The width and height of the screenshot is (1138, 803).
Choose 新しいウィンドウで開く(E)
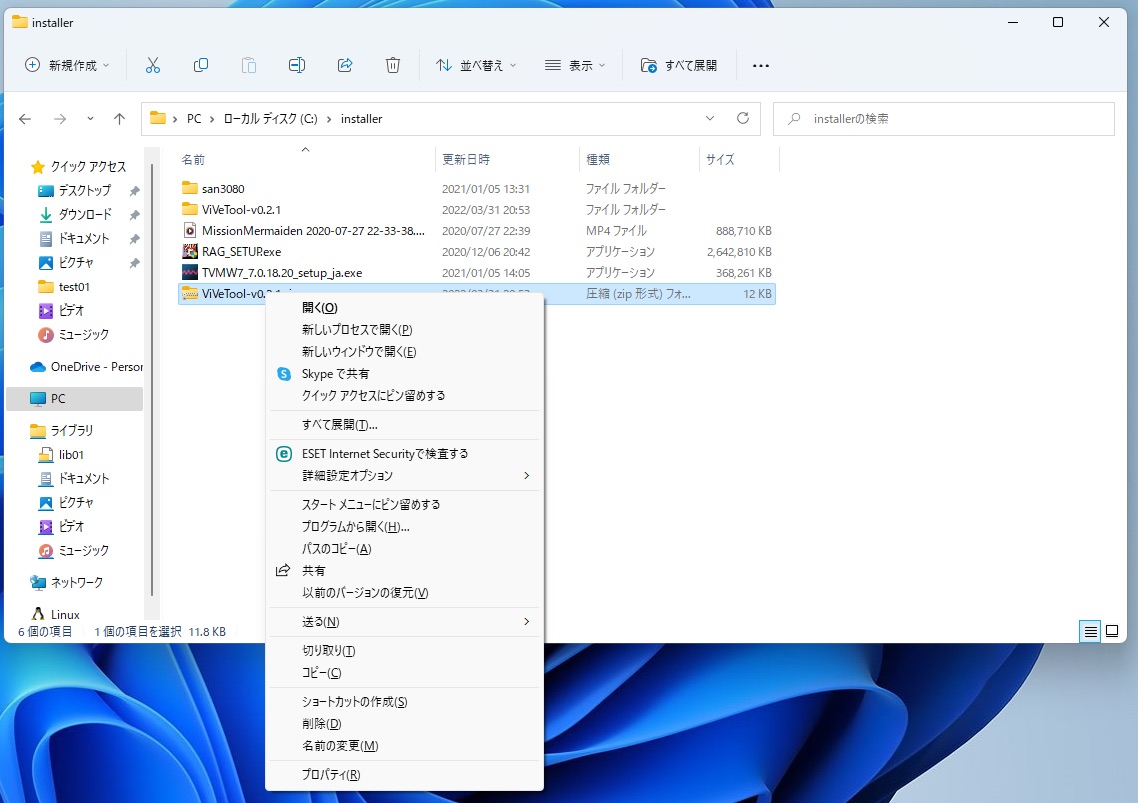(x=404, y=352)
